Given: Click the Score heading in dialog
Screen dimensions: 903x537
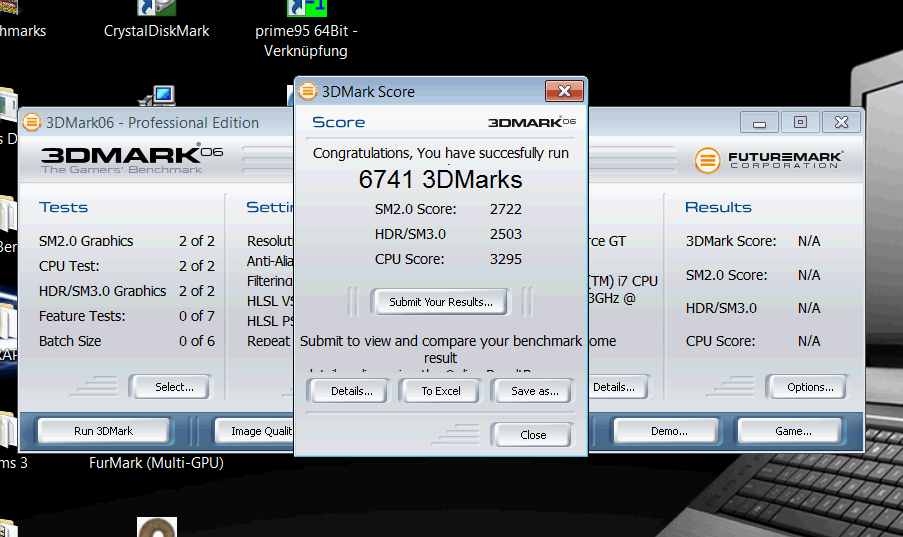Looking at the screenshot, I should coord(339,122).
